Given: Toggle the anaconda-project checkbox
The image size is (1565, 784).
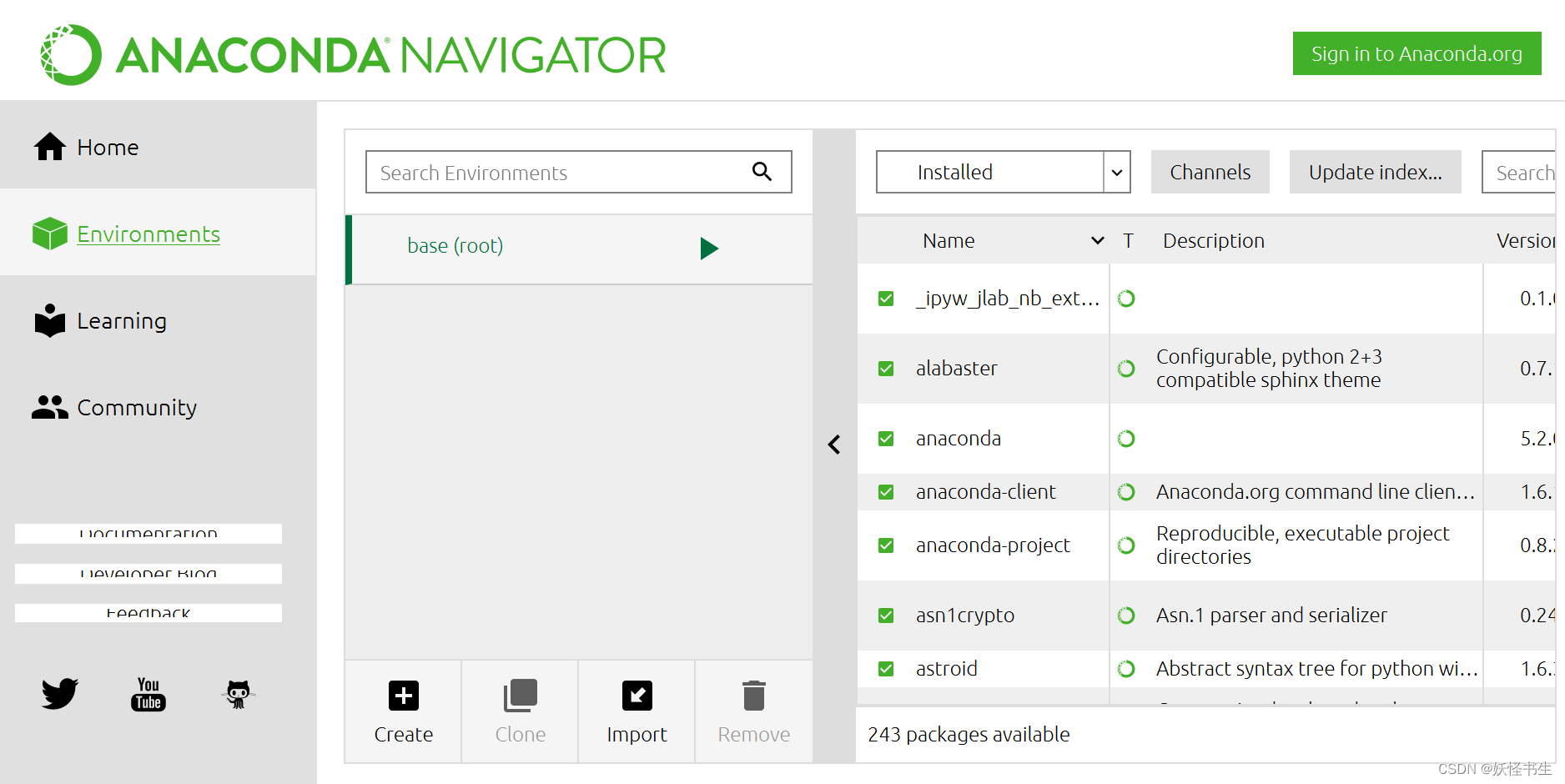Looking at the screenshot, I should pyautogui.click(x=886, y=545).
